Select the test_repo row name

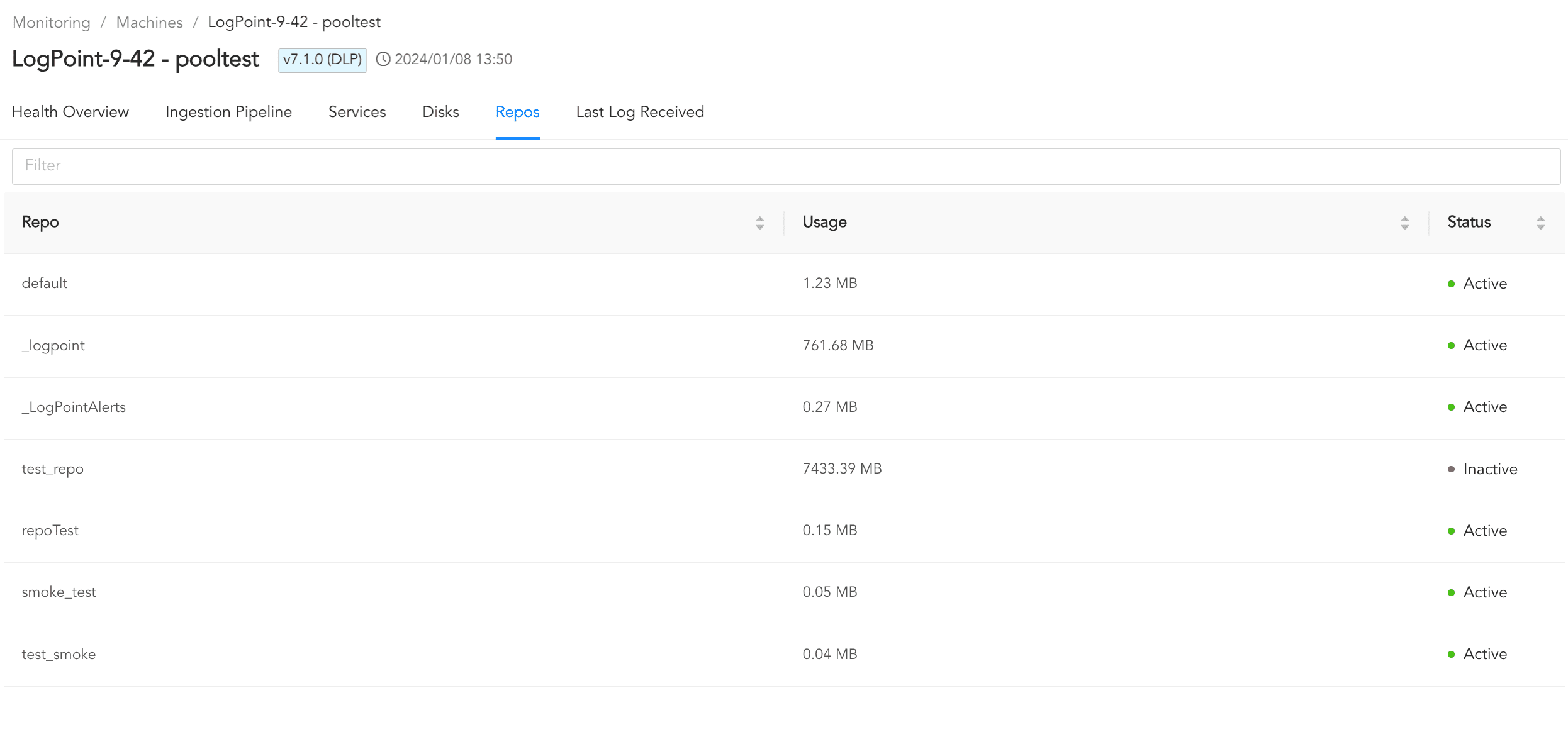[53, 469]
